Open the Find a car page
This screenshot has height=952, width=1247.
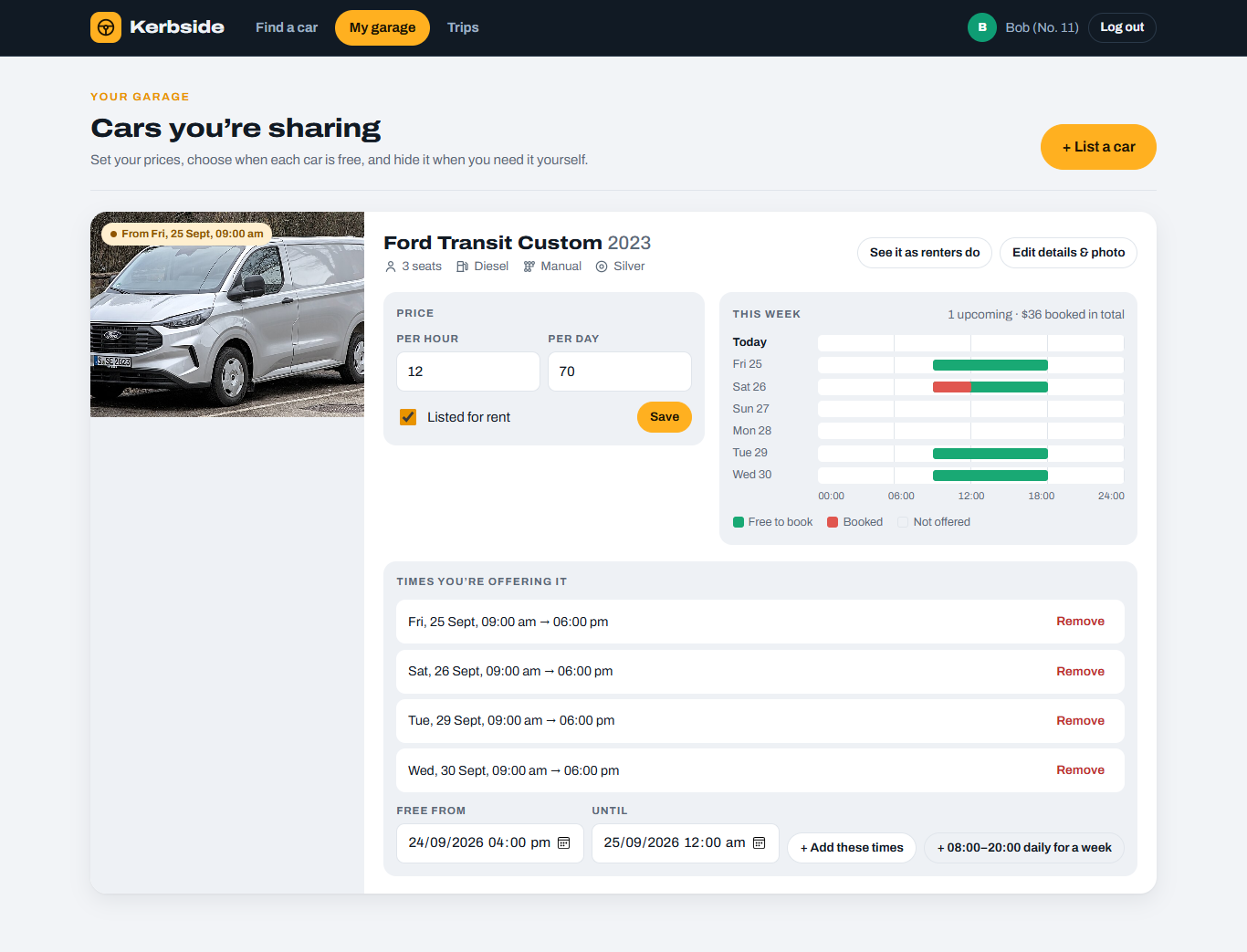point(287,27)
